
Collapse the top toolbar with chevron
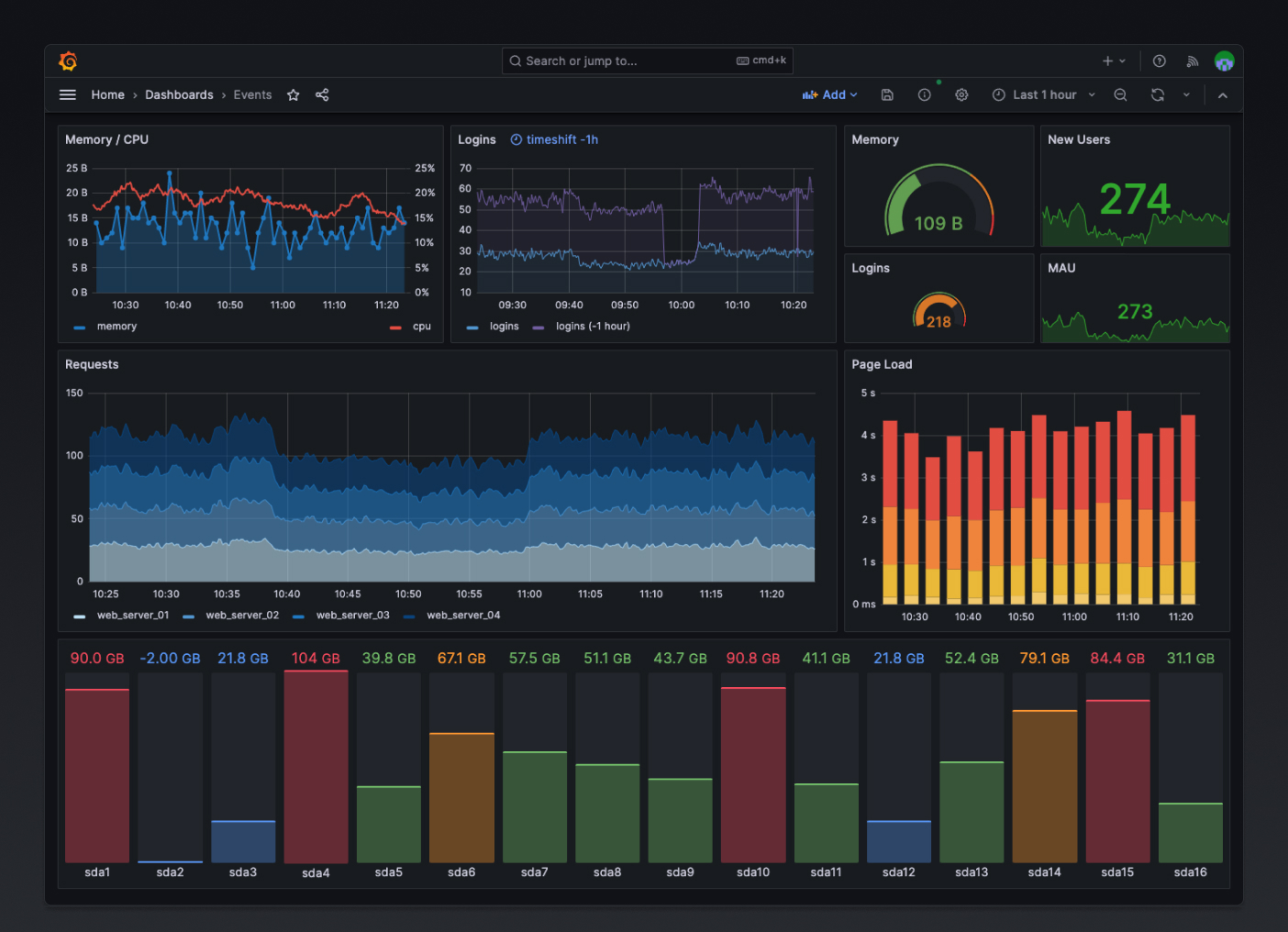[x=1223, y=94]
